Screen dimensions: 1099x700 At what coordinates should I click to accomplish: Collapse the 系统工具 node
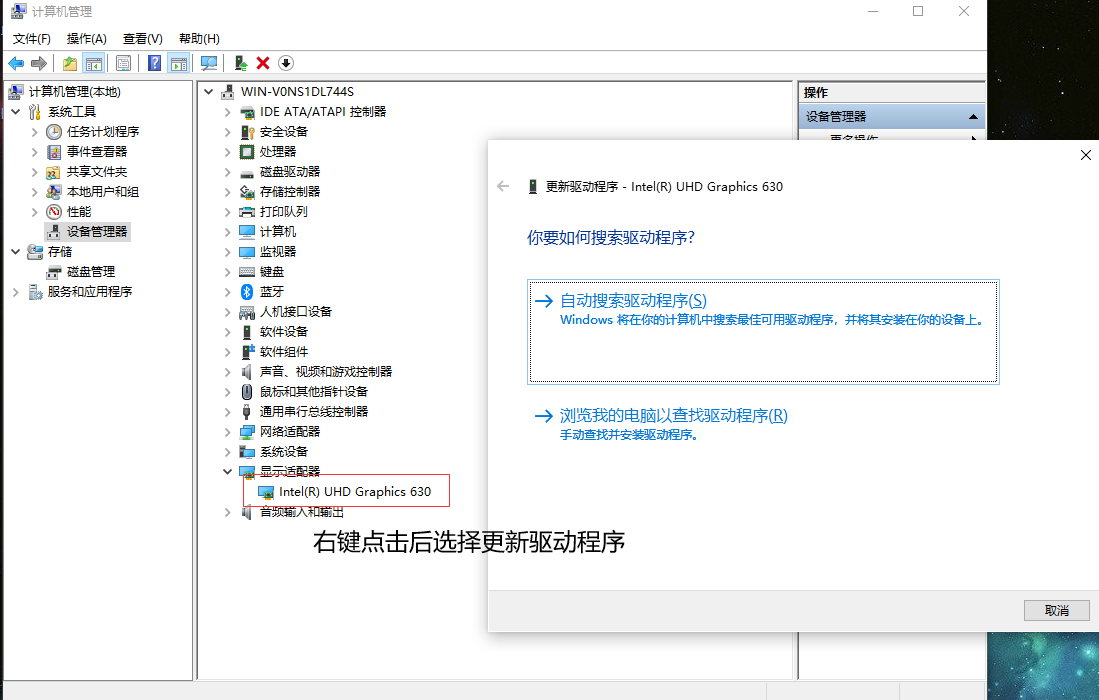click(x=16, y=112)
